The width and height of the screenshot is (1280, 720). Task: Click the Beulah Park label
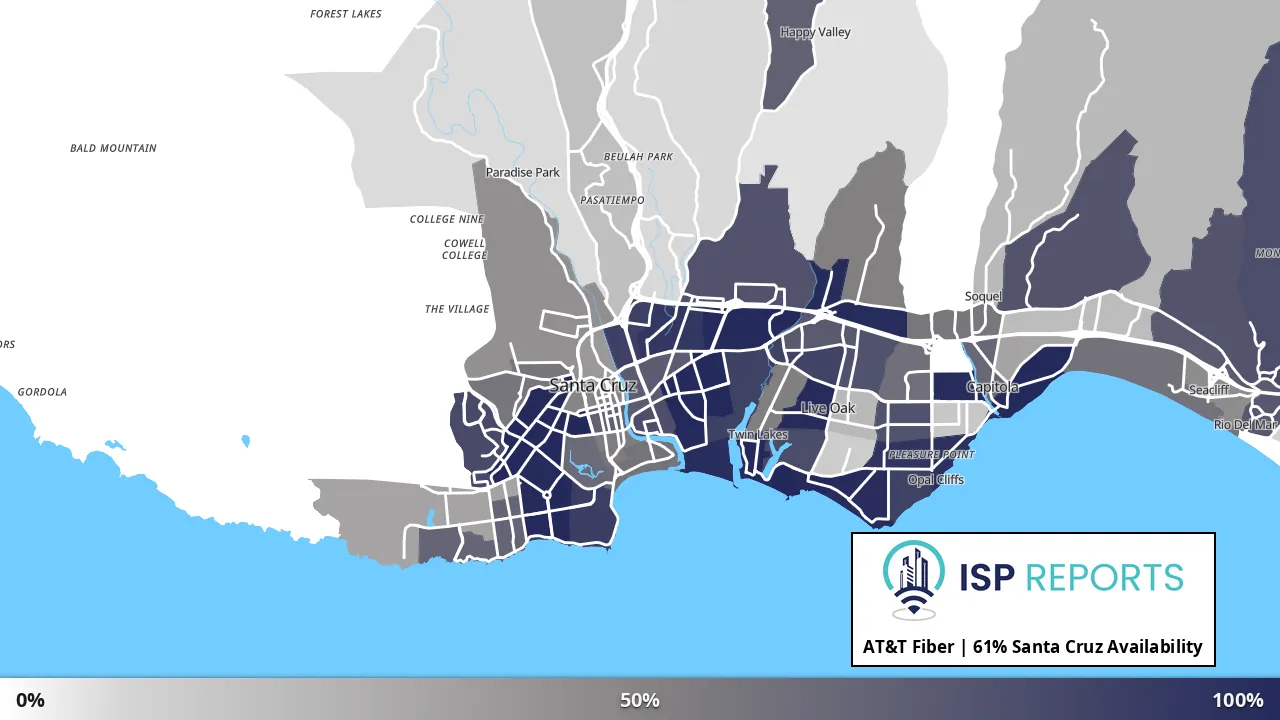[x=638, y=157]
